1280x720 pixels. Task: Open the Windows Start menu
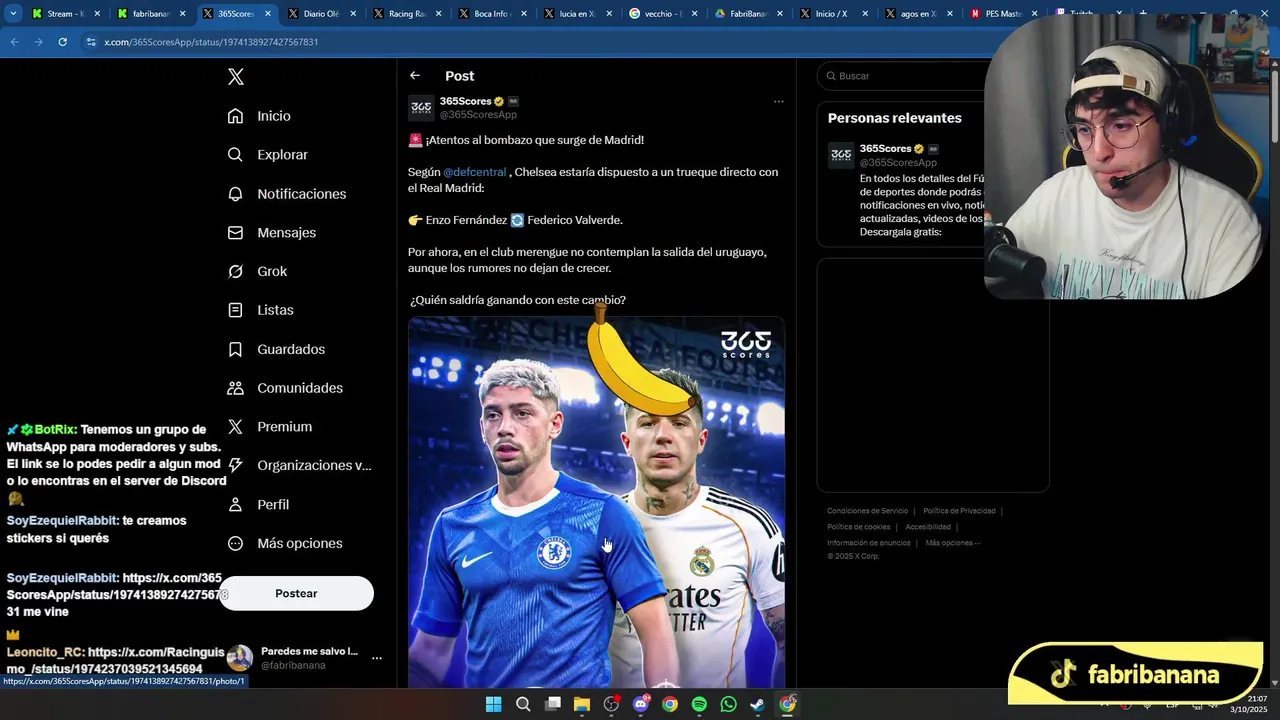493,704
